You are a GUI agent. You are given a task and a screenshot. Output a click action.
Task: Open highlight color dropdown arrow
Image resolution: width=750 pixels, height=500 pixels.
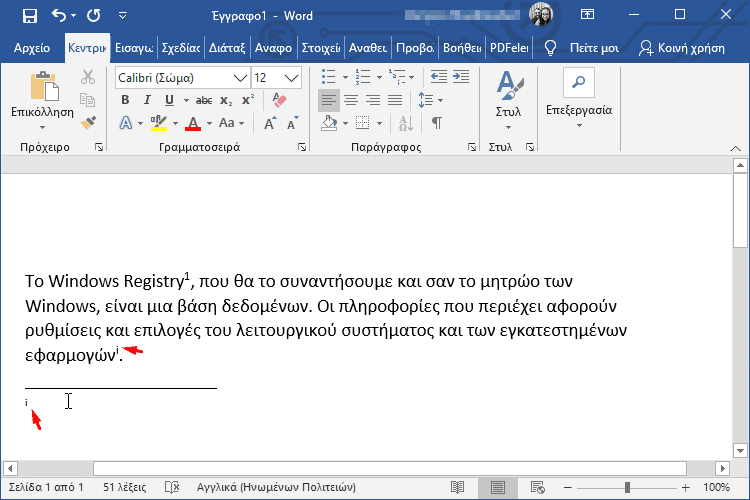(x=176, y=123)
